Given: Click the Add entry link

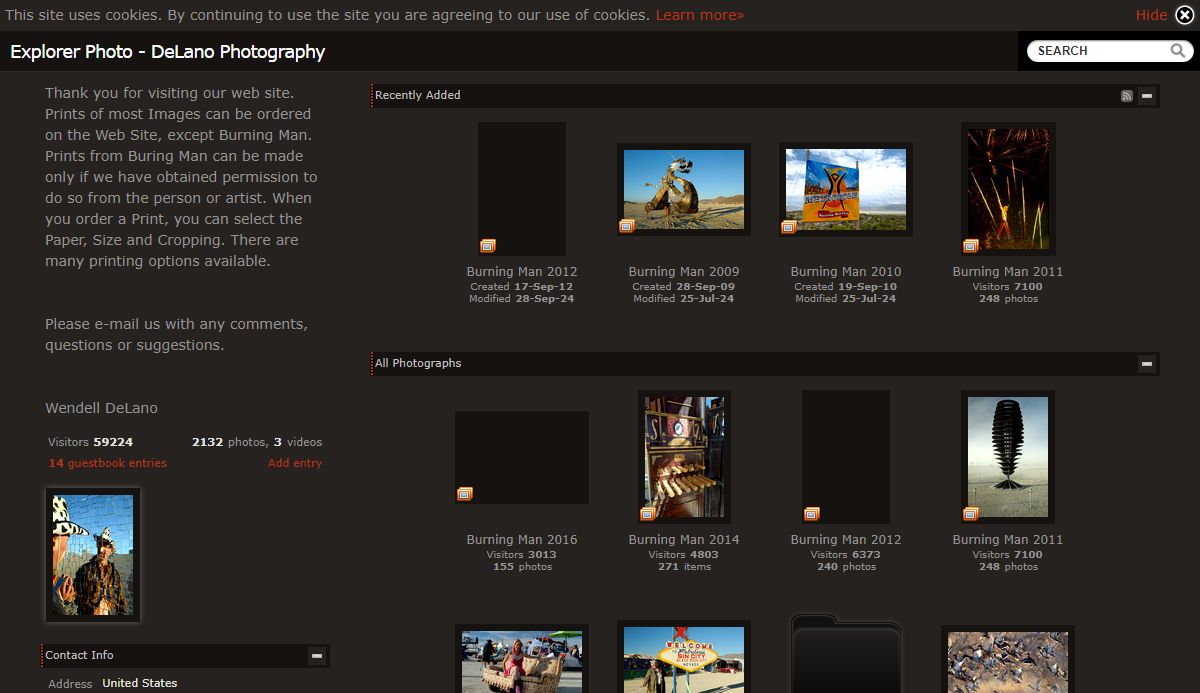Looking at the screenshot, I should click(295, 463).
